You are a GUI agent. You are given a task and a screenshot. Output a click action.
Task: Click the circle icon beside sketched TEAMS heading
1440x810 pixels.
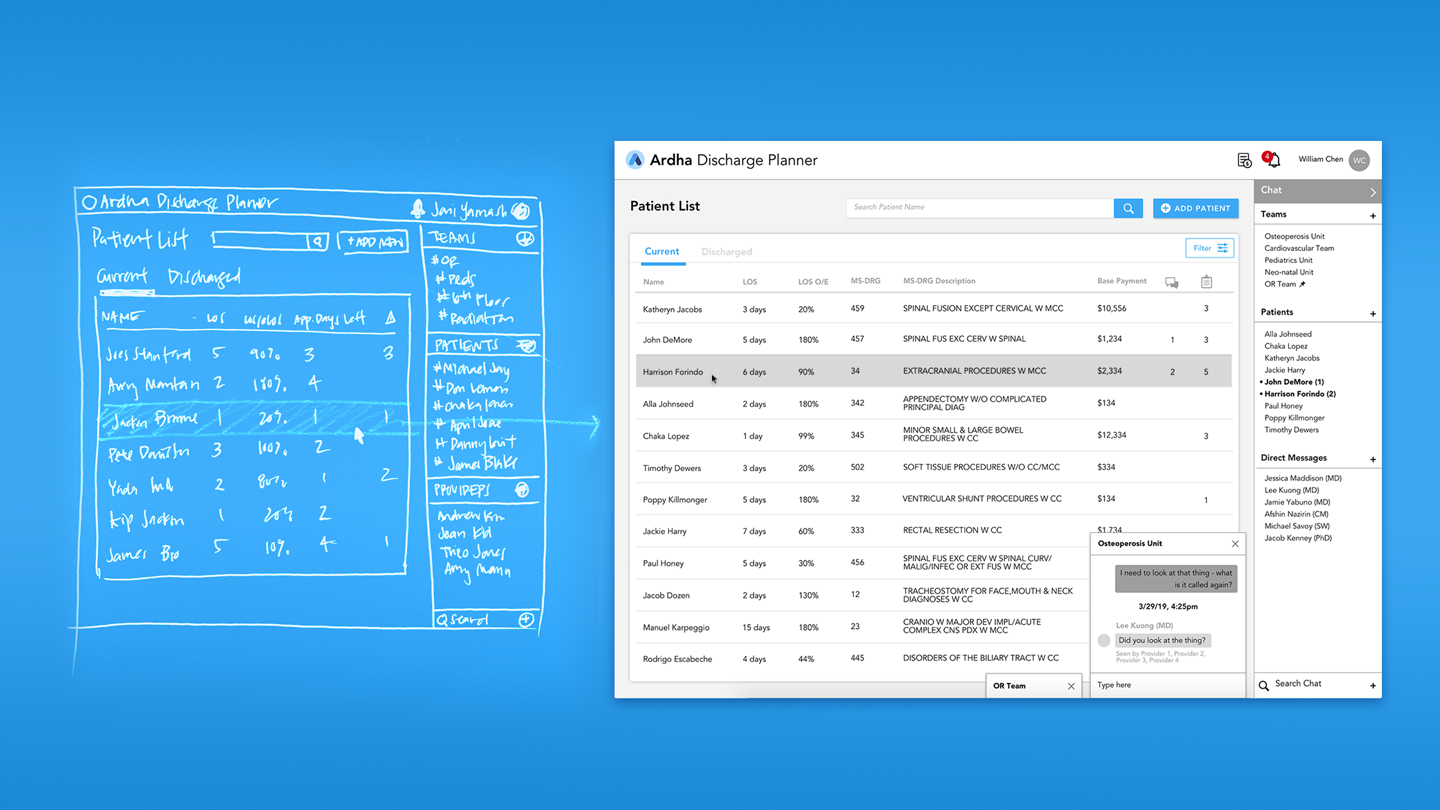pos(525,239)
